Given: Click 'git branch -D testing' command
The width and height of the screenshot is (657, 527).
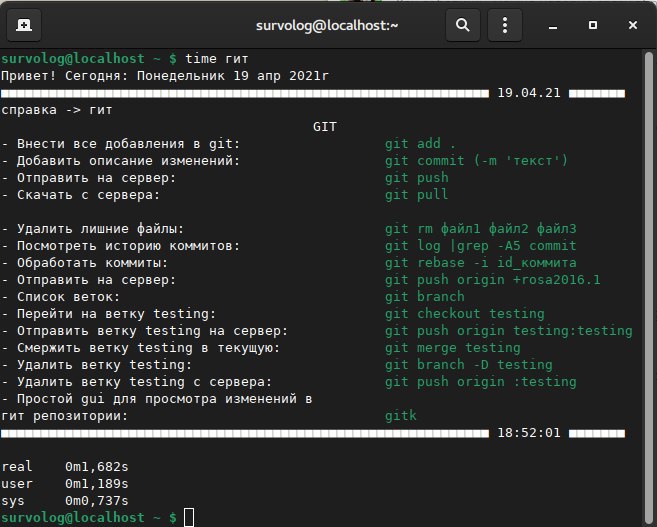Looking at the screenshot, I should click(x=469, y=364).
